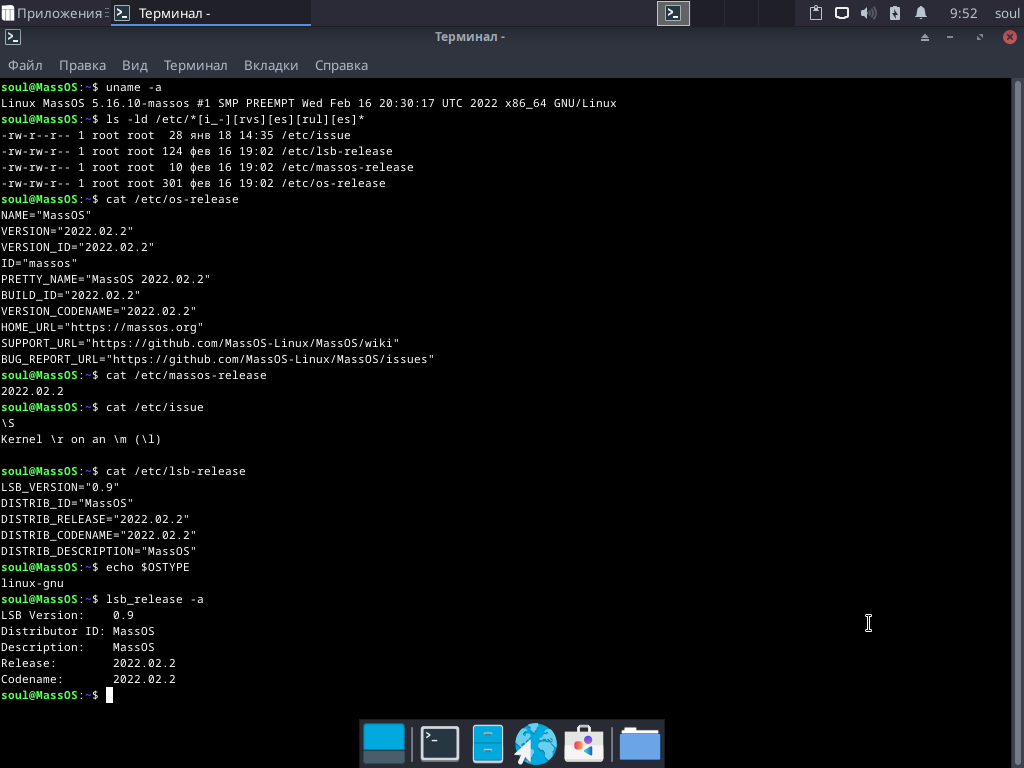Click the PRETTY_NAME="MassOS 2022.02.2" line
The width and height of the screenshot is (1024, 768).
pyautogui.click(x=105, y=279)
